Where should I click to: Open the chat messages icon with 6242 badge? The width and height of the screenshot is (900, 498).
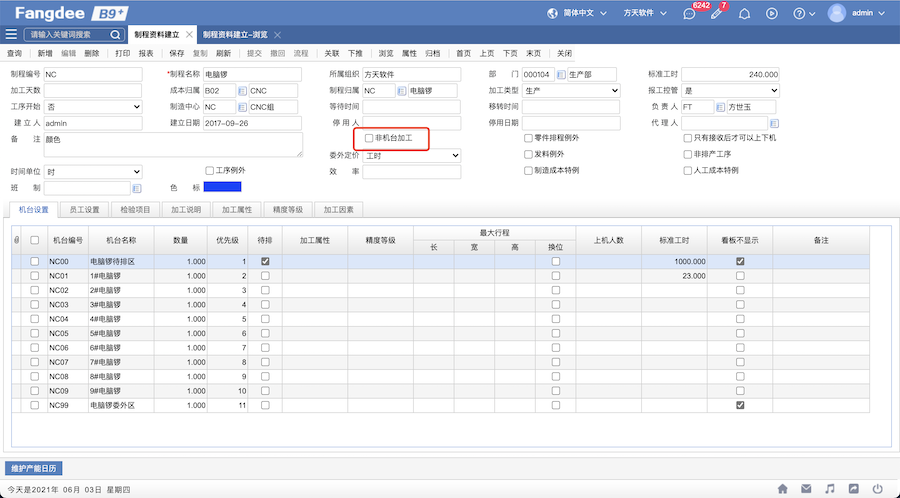(x=689, y=14)
